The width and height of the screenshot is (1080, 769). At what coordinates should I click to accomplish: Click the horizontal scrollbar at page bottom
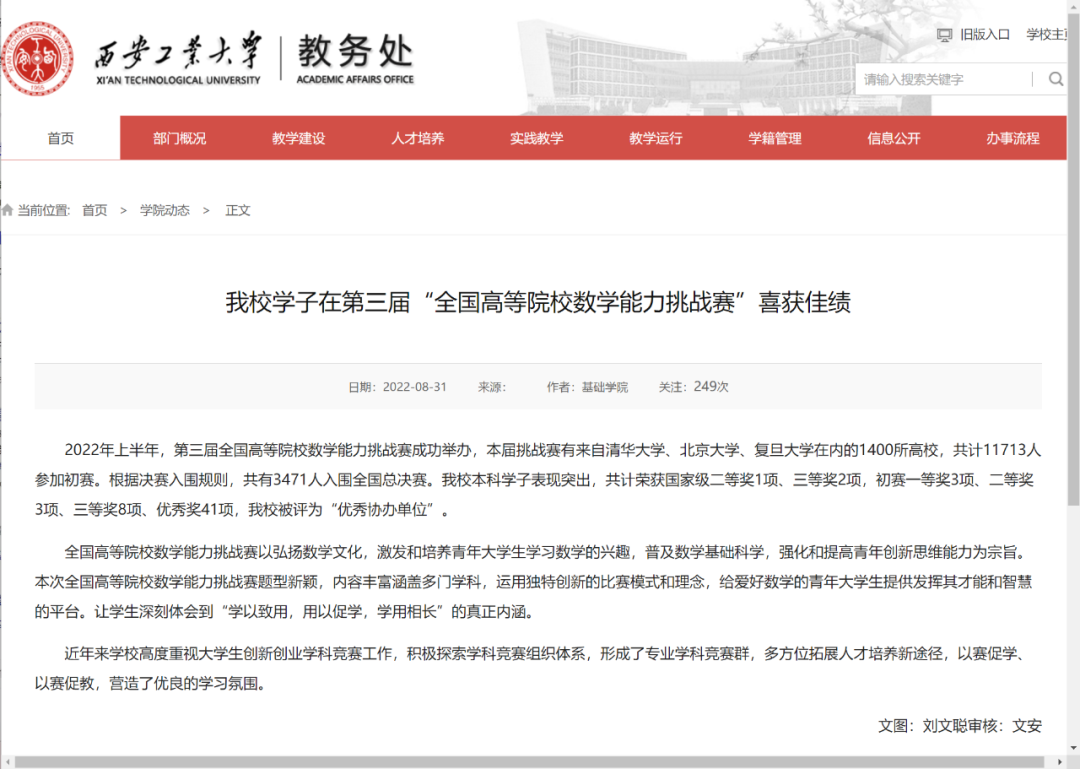[x=540, y=761]
